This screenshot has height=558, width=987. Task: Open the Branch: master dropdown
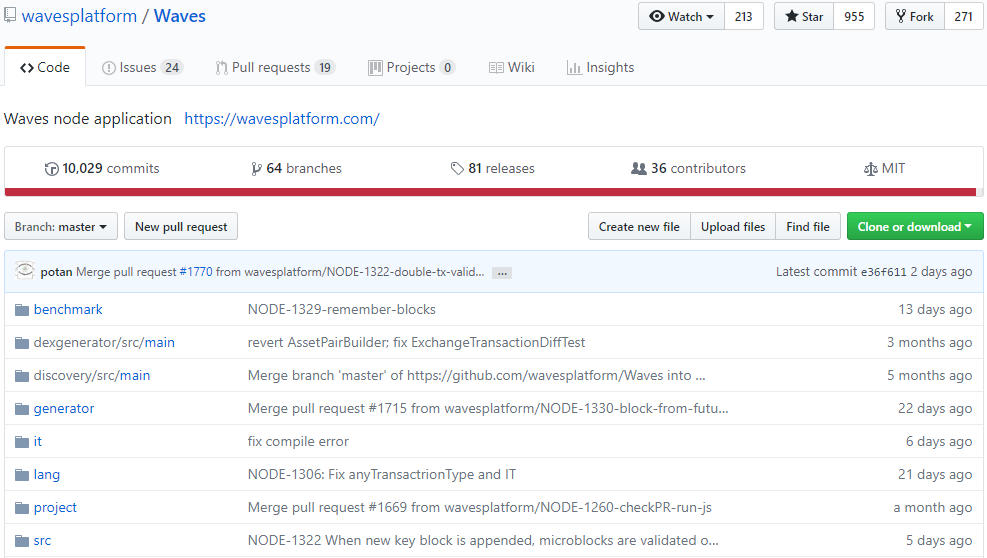point(61,226)
